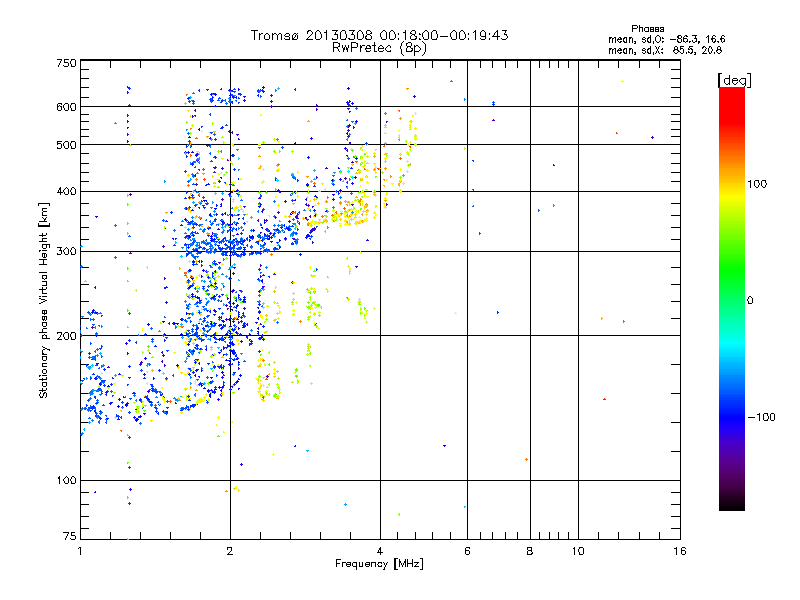The image size is (800, 600).
Task: Click the '8' frequency axis tick label
Action: click(x=530, y=551)
